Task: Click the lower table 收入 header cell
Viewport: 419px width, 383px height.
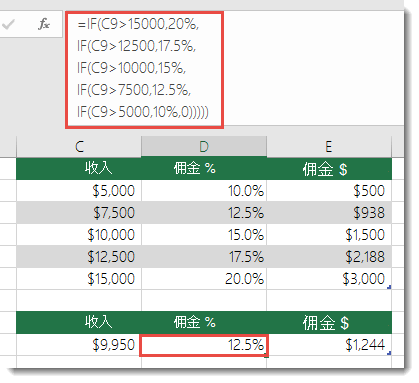Action: coord(79,322)
